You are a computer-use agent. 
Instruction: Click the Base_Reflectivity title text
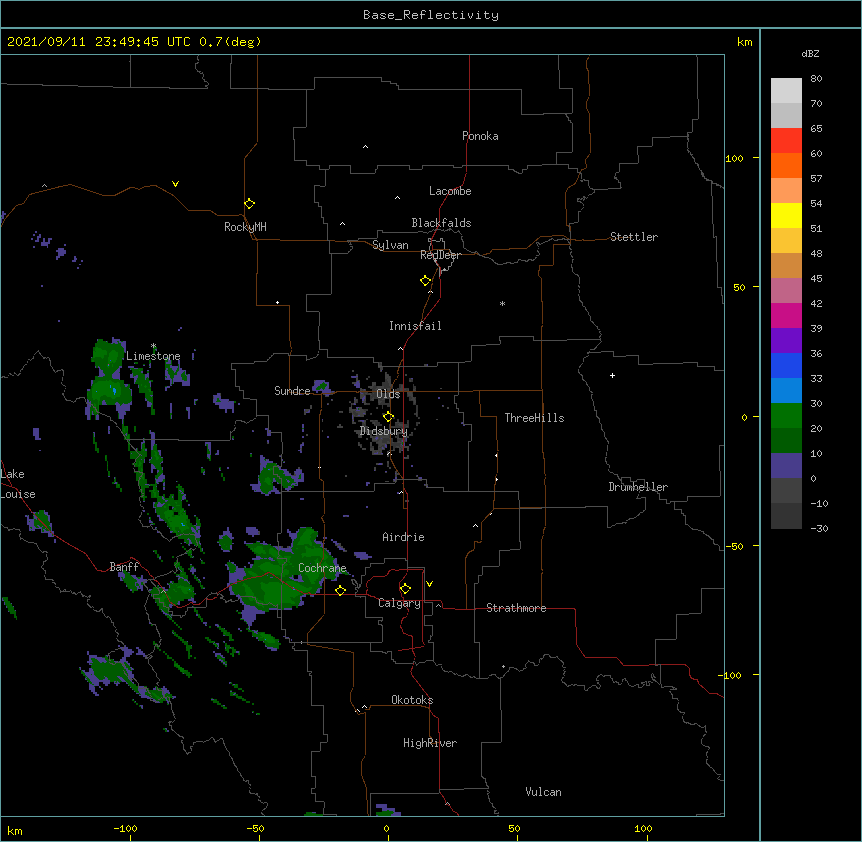point(431,15)
